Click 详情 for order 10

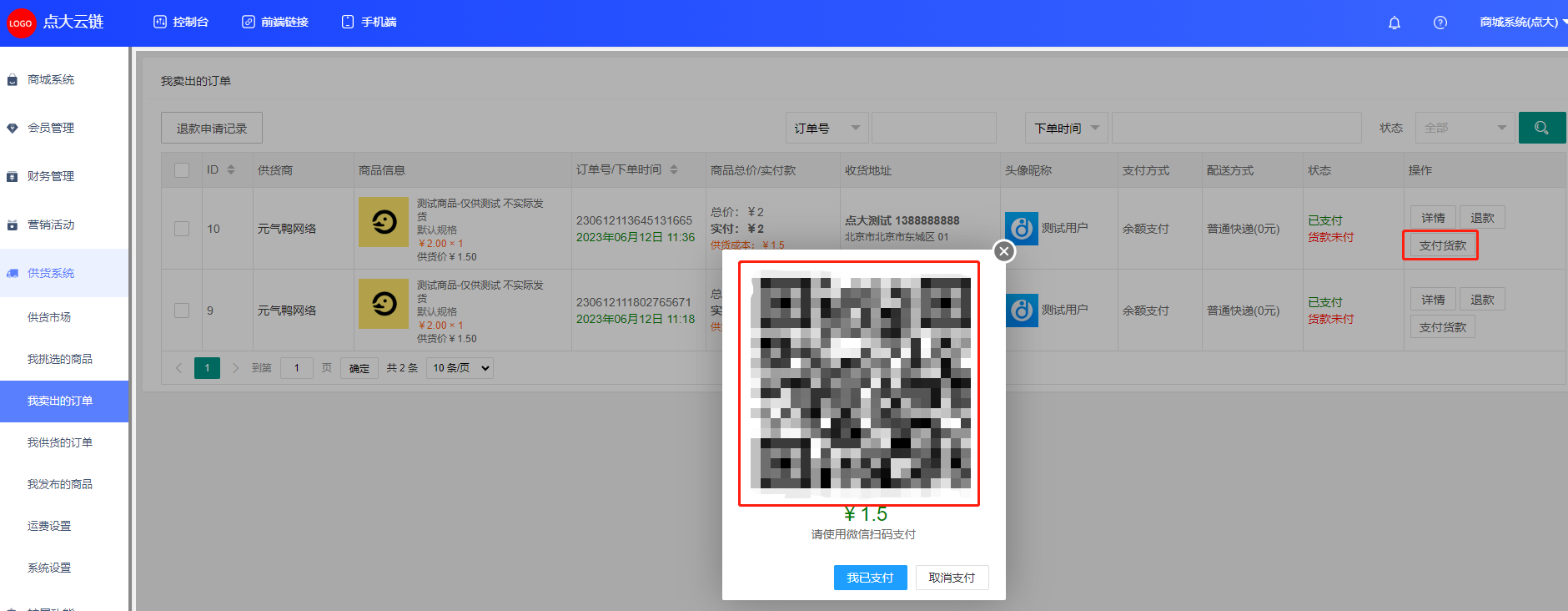click(x=1433, y=218)
